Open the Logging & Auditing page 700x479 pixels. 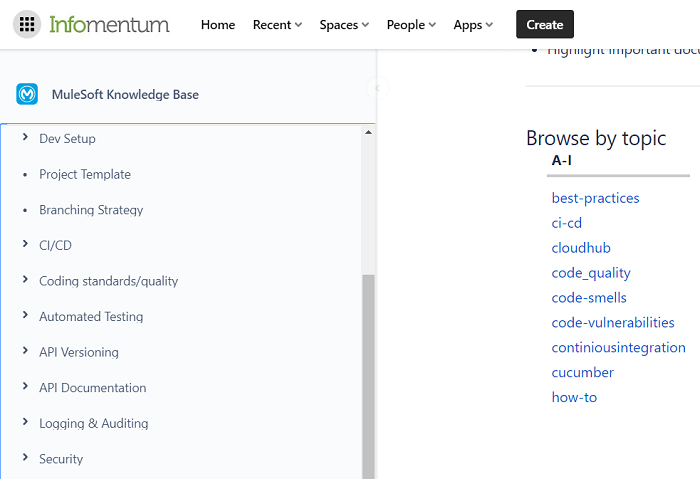94,423
